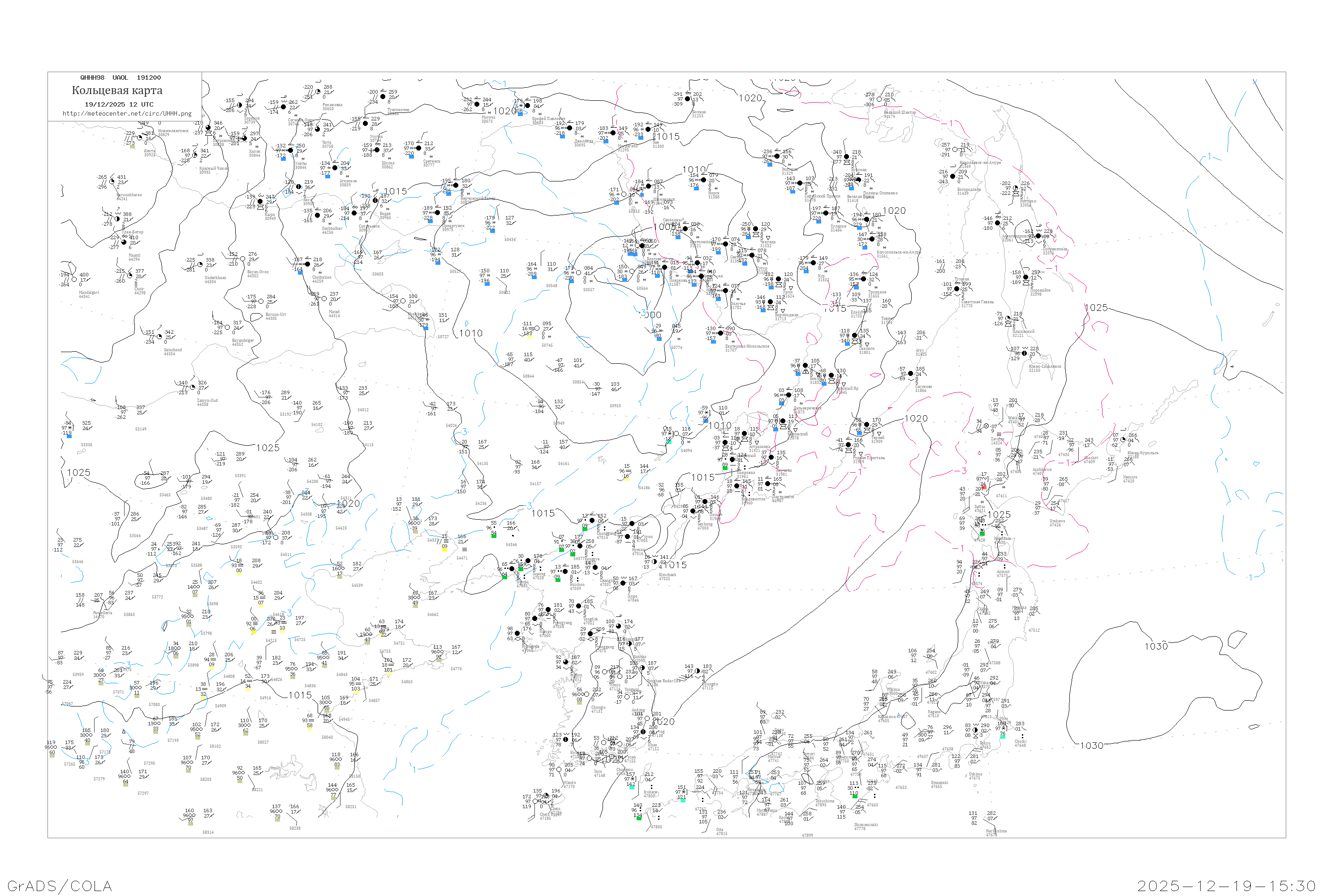This screenshot has height=896, width=1344.
Task: Click the Романовка 30650 station cloud-cover symbol
Action: click(318, 91)
